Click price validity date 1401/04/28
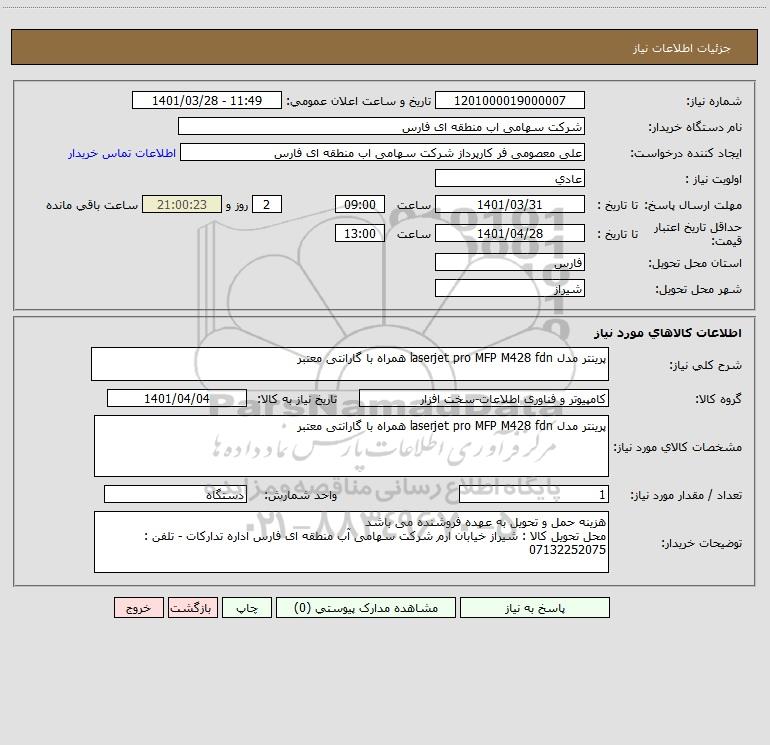The image size is (770, 745). tap(510, 233)
